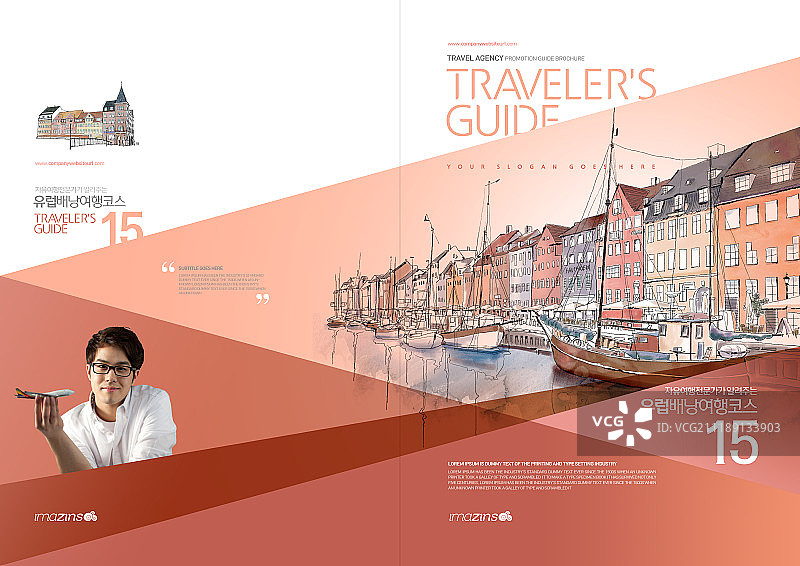Select the opening quotation mark icon
The image size is (800, 566).
coord(167,267)
